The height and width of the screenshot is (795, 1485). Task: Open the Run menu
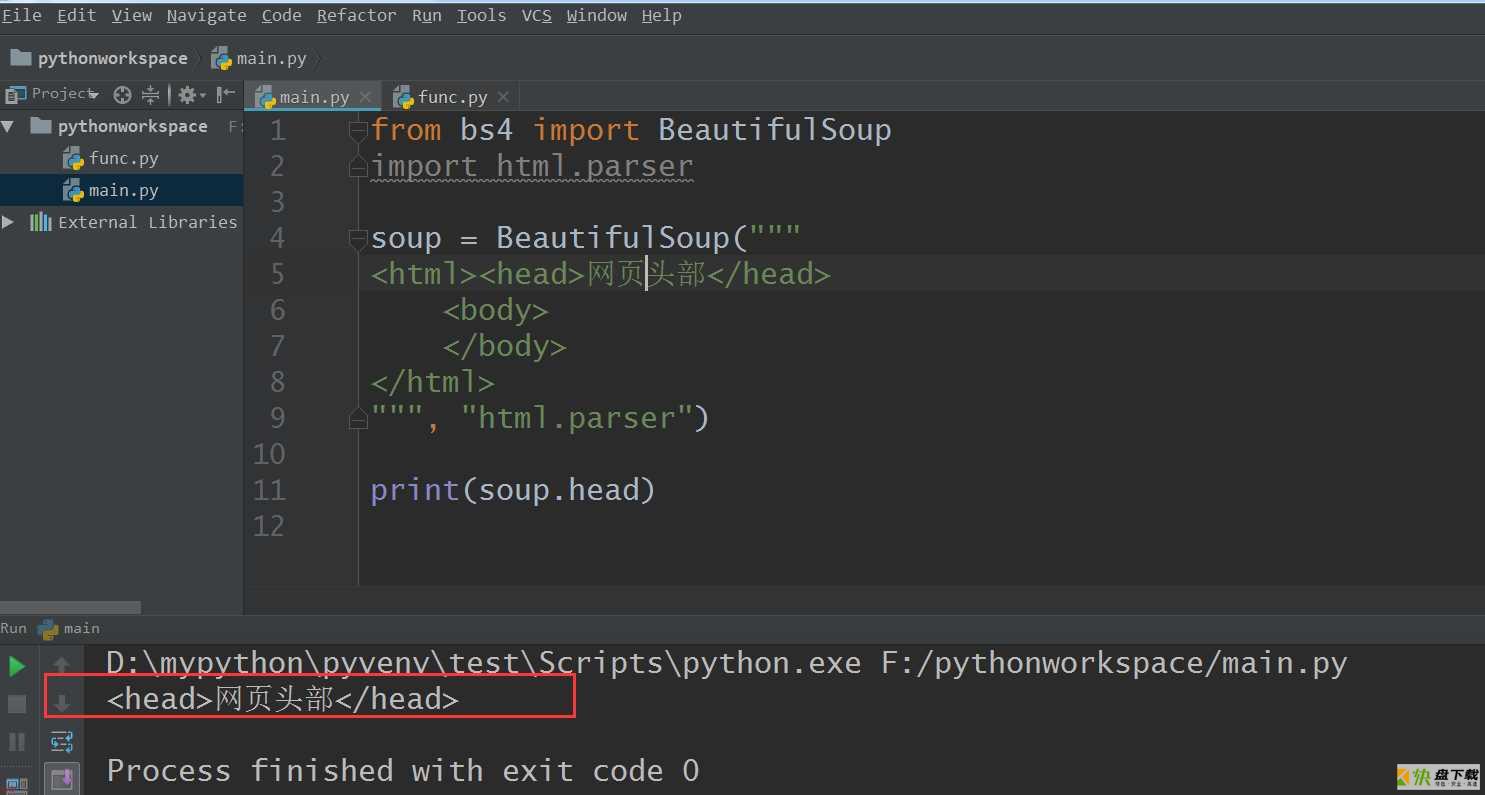point(426,15)
